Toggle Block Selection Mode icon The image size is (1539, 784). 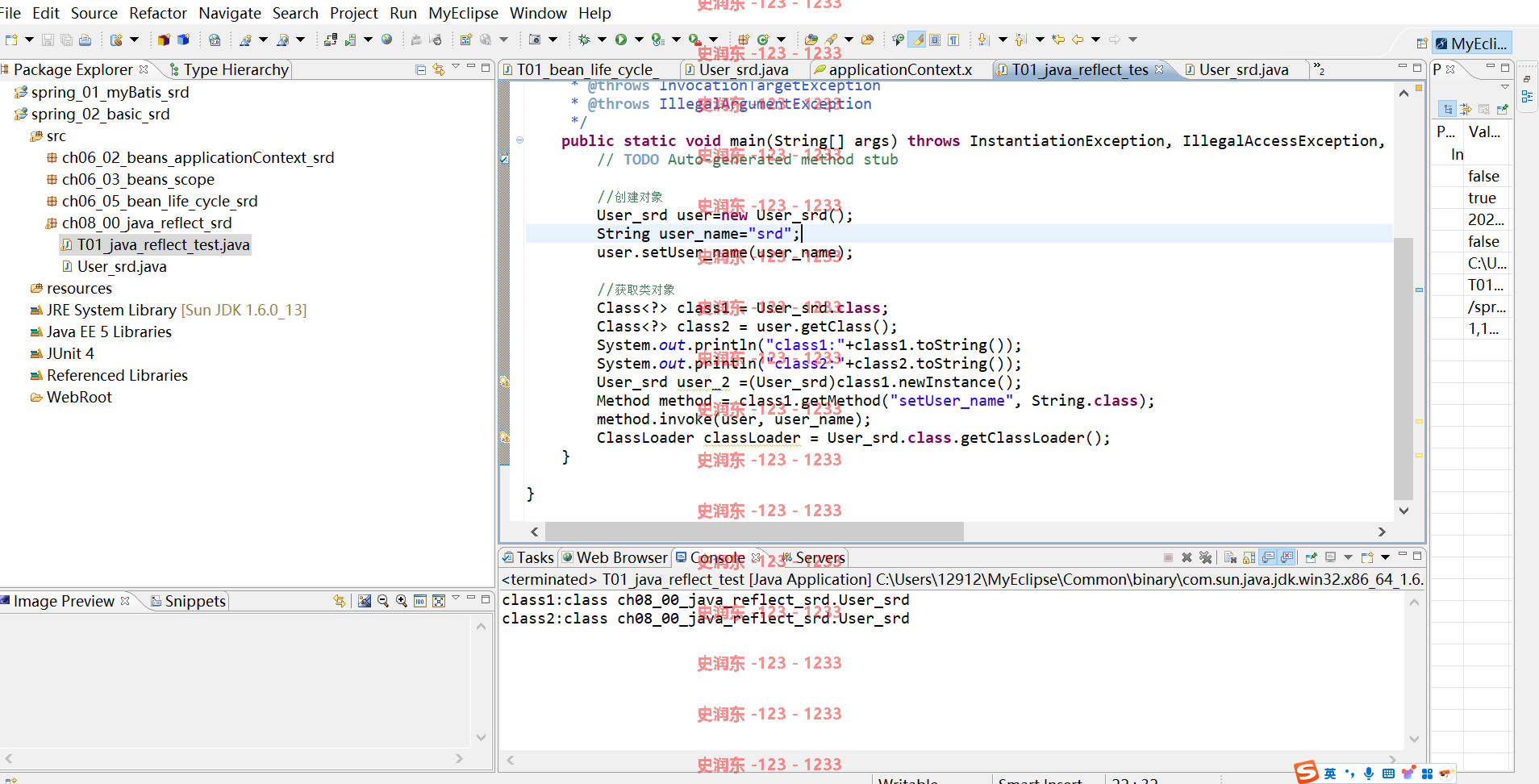click(x=935, y=40)
